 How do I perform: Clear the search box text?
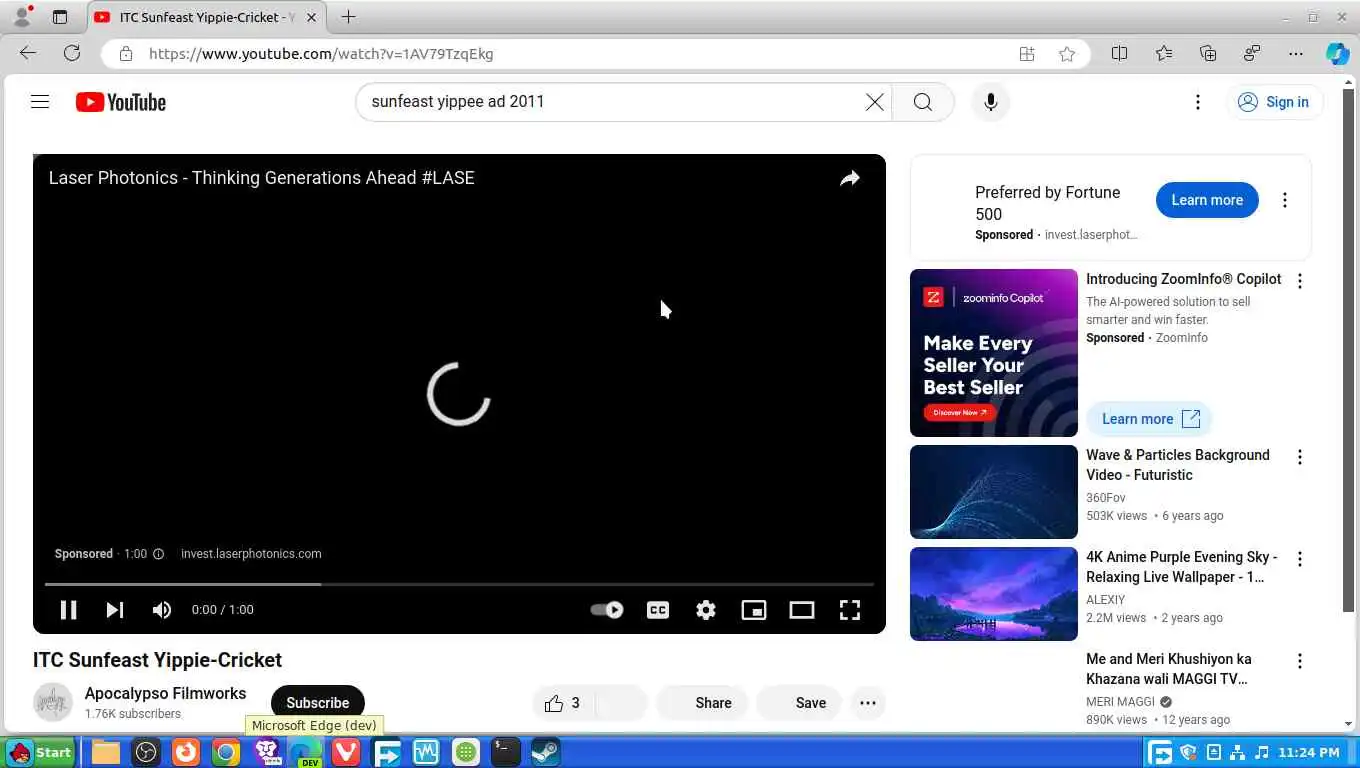coord(874,102)
